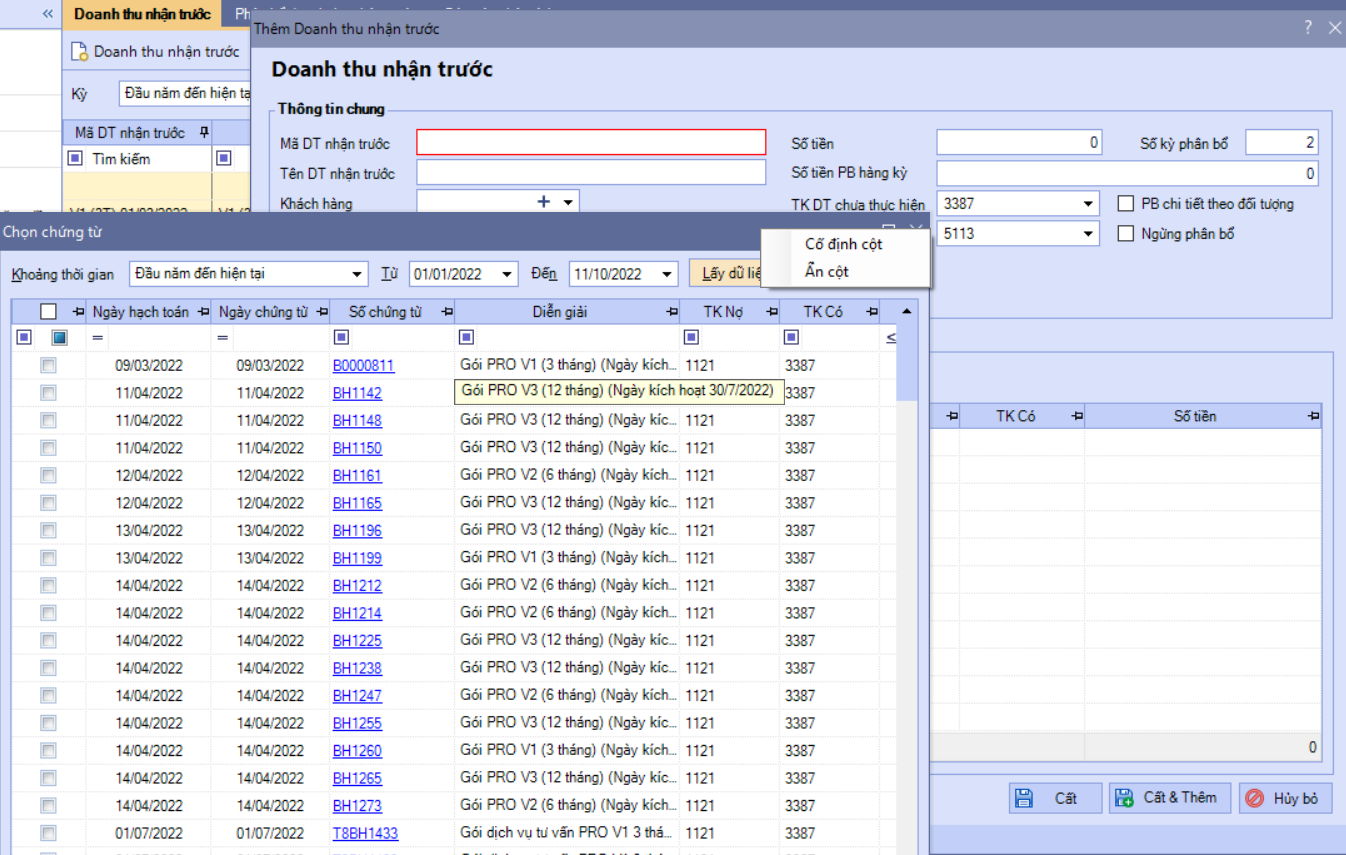This screenshot has width=1346, height=855.
Task: Pin the TK Có column in voucher list
Action: tap(872, 312)
